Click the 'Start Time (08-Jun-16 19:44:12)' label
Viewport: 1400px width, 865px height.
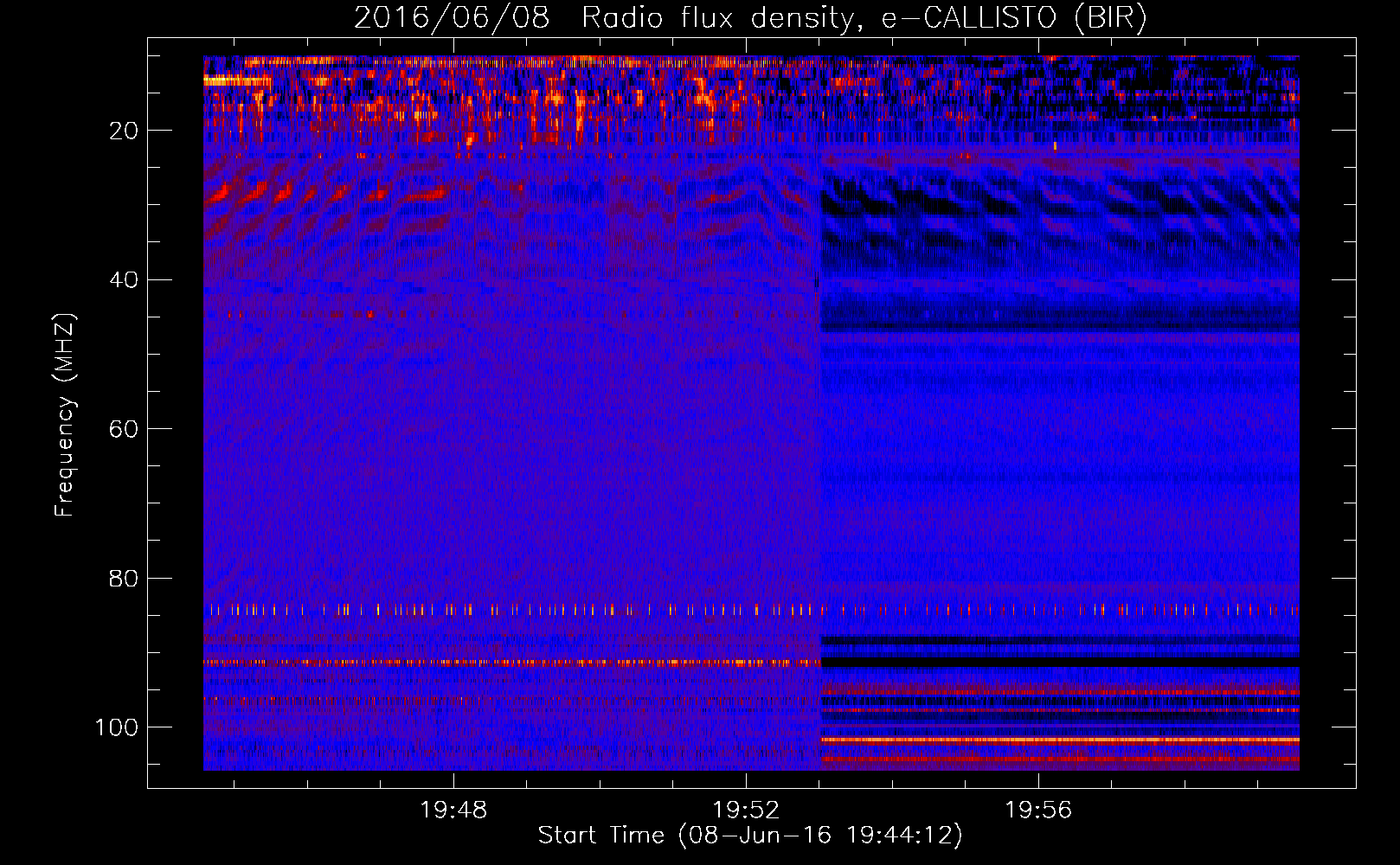(750, 836)
